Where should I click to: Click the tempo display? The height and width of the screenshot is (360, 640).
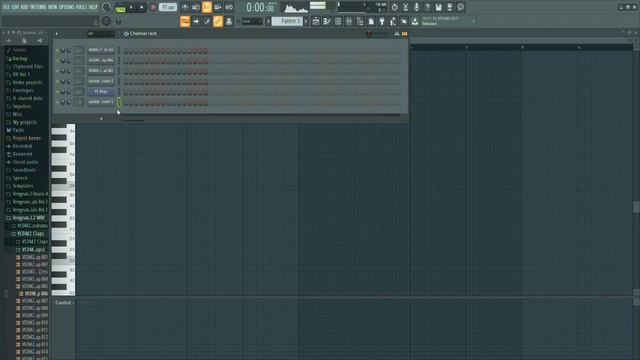168,7
